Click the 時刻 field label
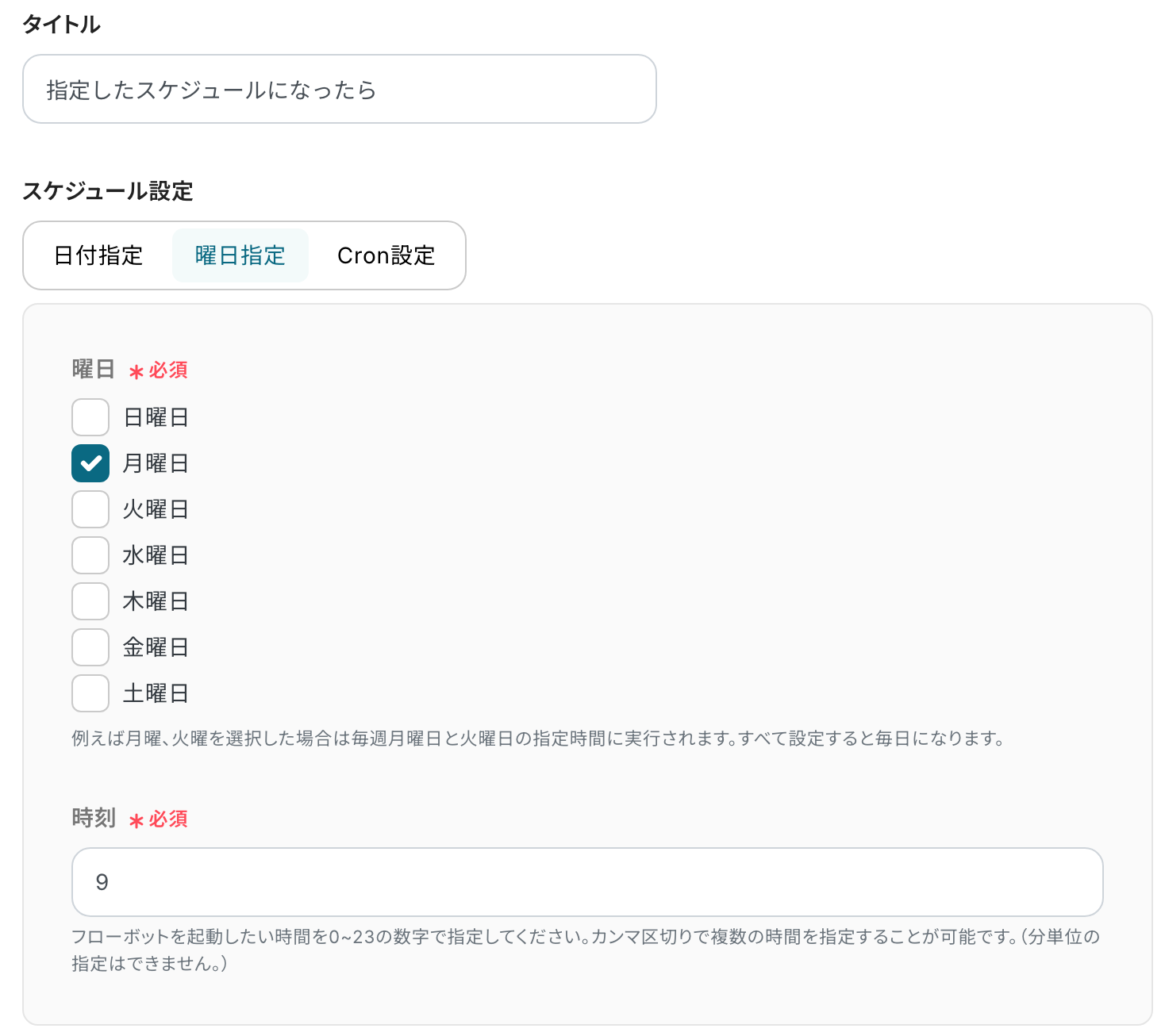1165x1036 pixels. (x=94, y=818)
